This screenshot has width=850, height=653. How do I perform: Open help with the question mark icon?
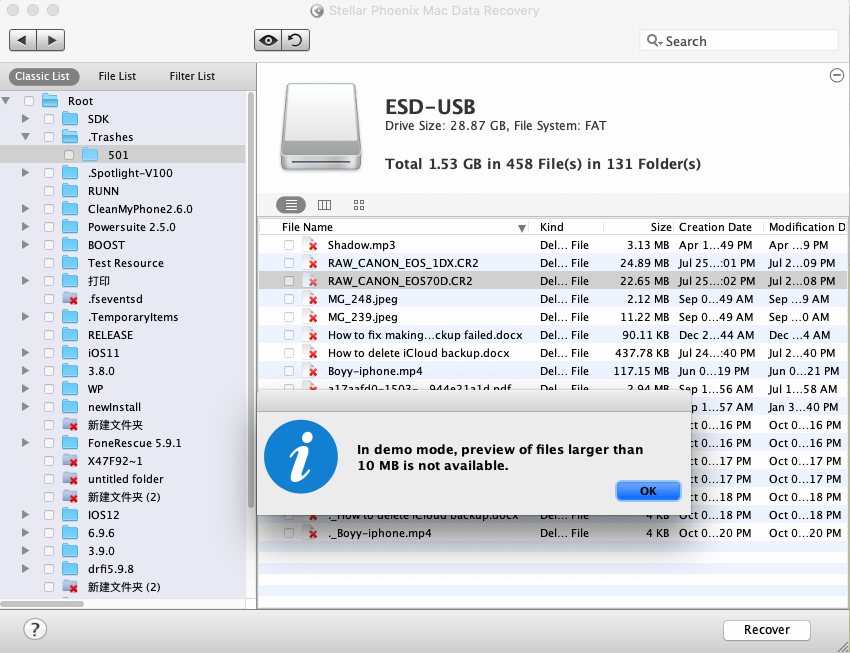tap(35, 629)
